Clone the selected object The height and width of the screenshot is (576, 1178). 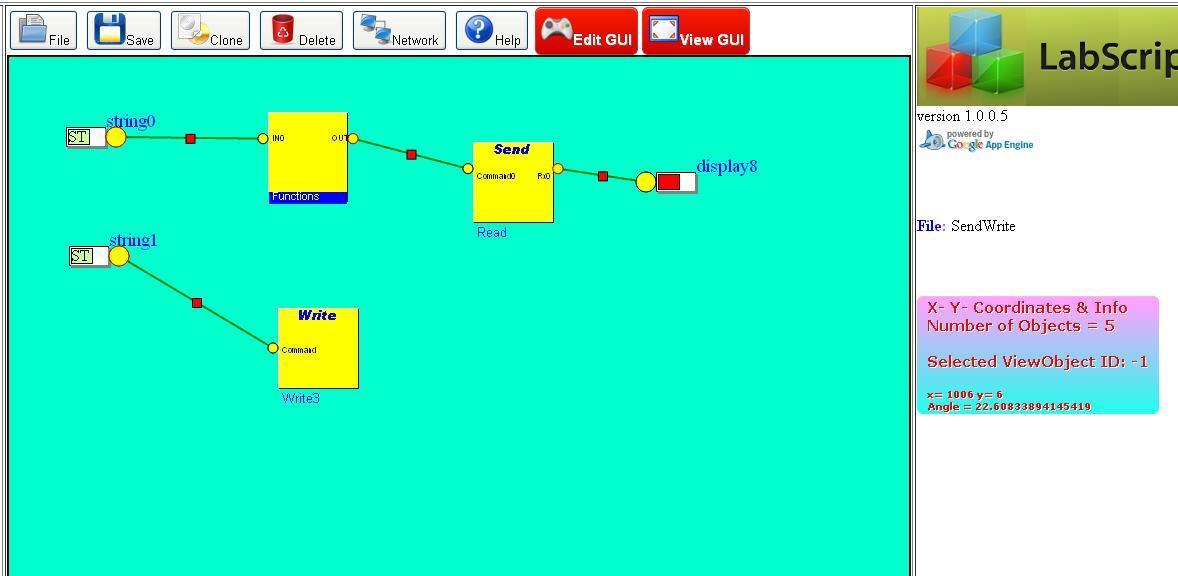pos(210,30)
